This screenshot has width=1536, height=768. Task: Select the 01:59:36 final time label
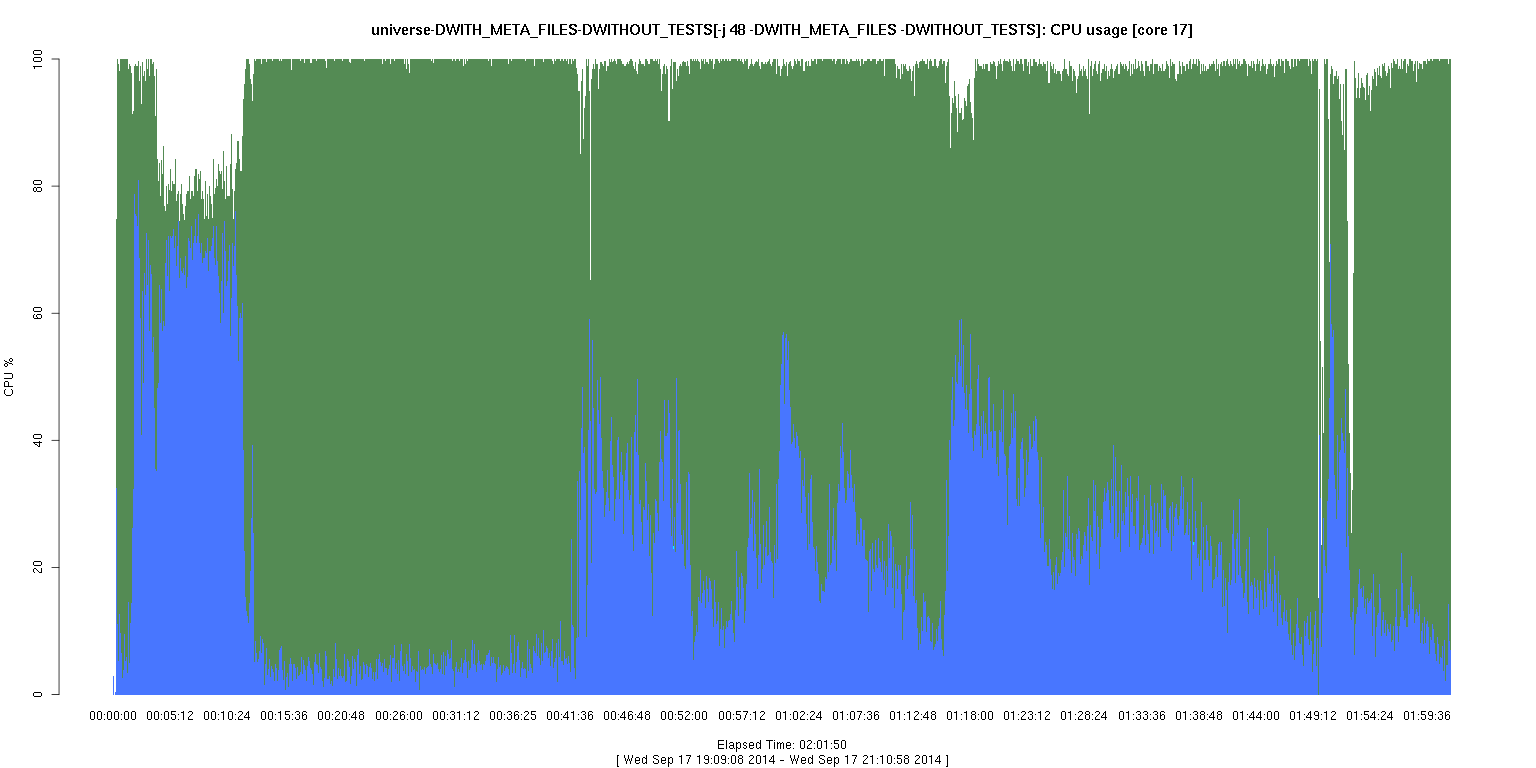click(x=1427, y=716)
